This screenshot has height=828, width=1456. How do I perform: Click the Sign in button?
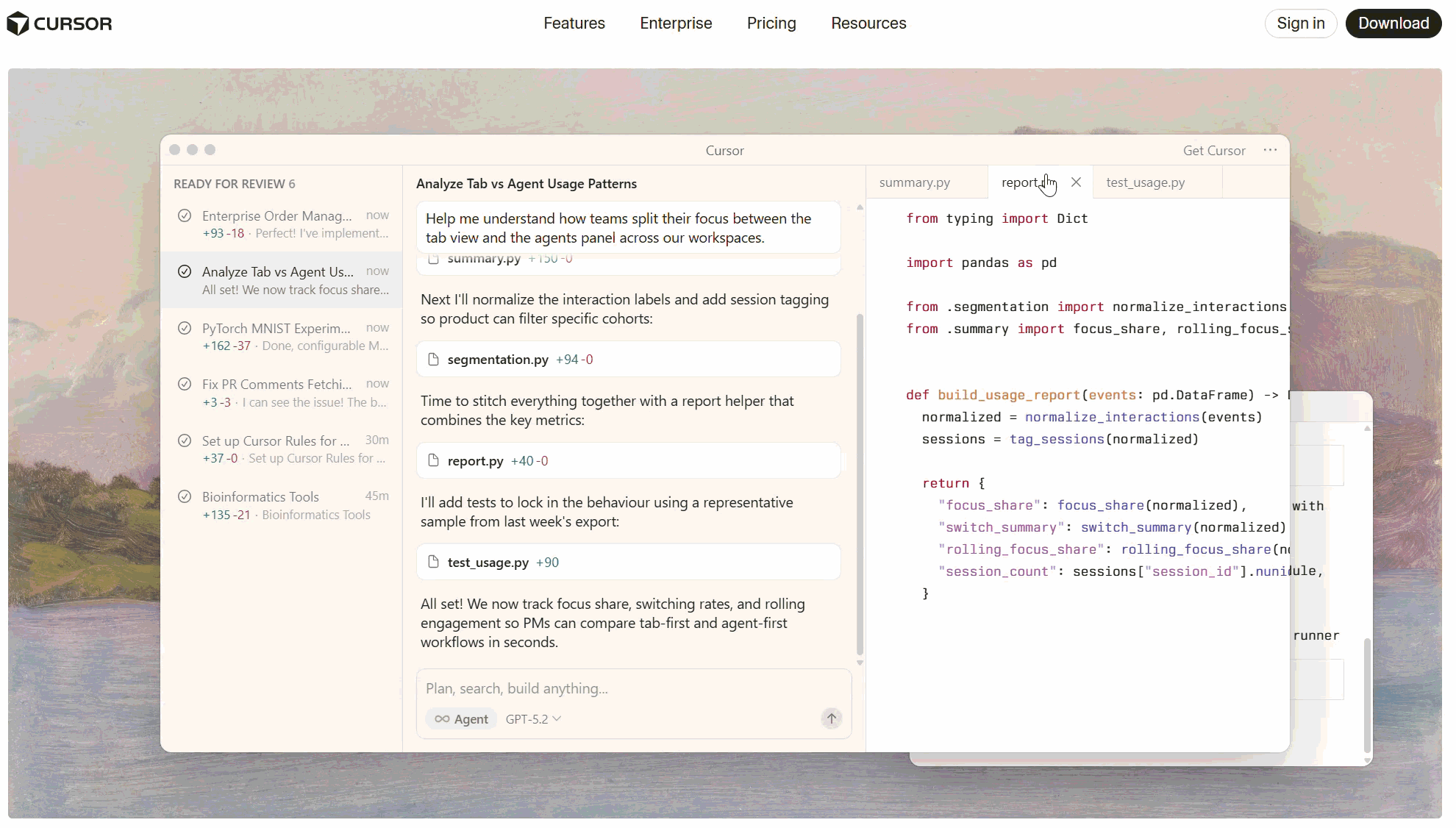click(1300, 24)
